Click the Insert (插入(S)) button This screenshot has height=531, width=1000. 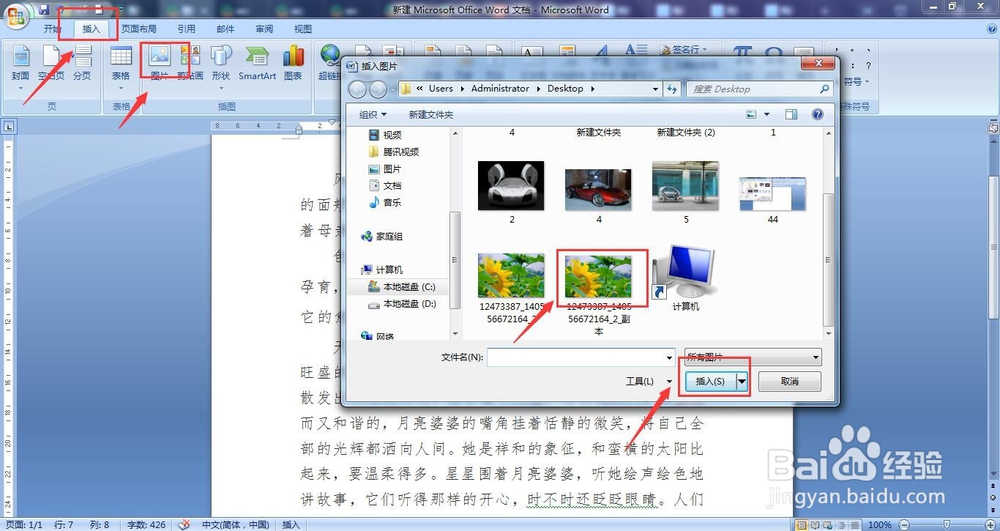[x=710, y=381]
